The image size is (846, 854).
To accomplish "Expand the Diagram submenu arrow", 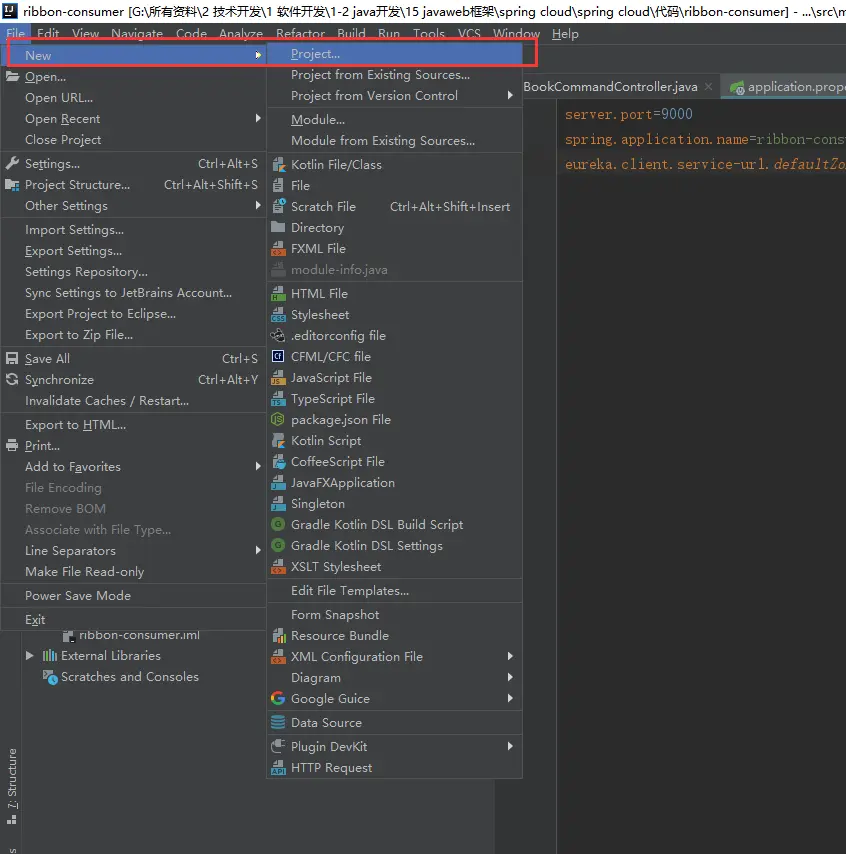I will (510, 677).
